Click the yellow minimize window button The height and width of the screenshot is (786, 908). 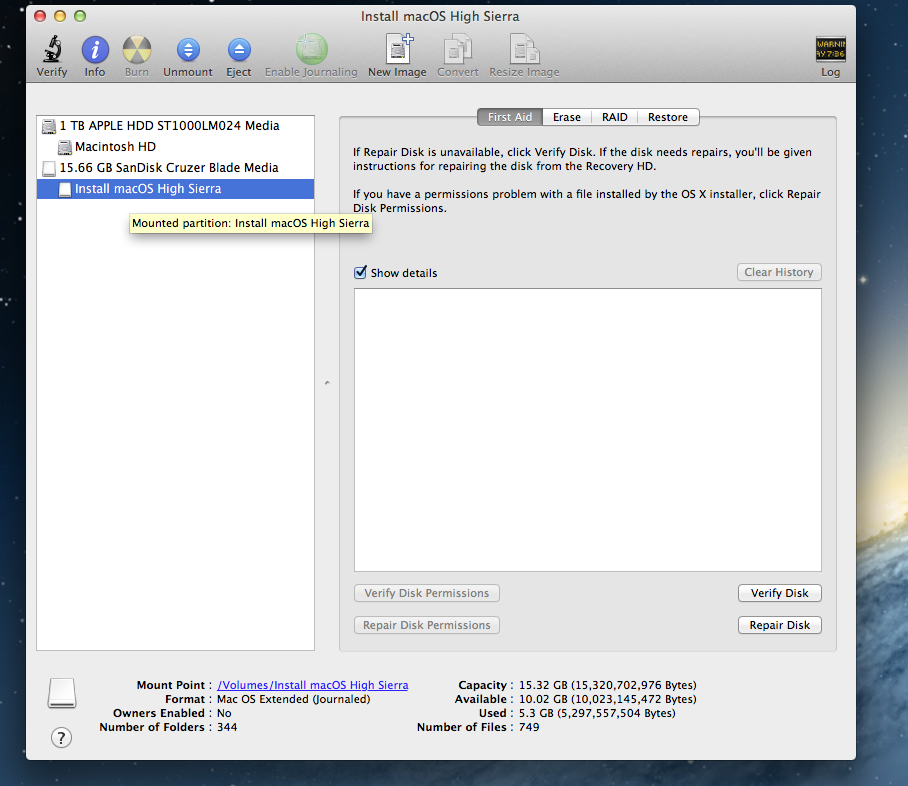click(x=60, y=16)
